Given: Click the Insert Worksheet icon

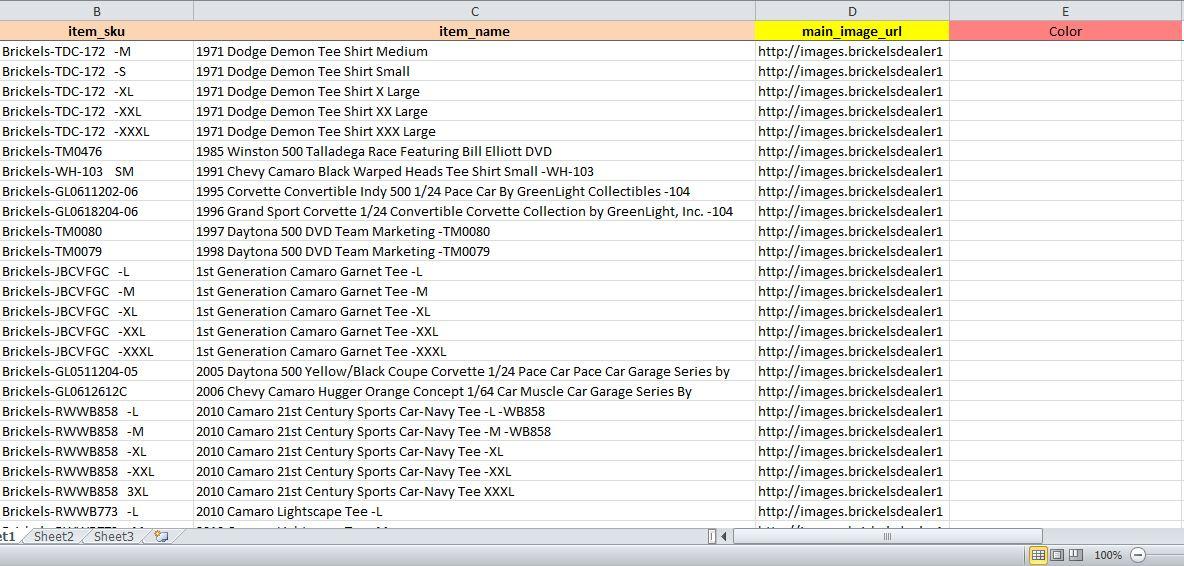Looking at the screenshot, I should (x=160, y=537).
